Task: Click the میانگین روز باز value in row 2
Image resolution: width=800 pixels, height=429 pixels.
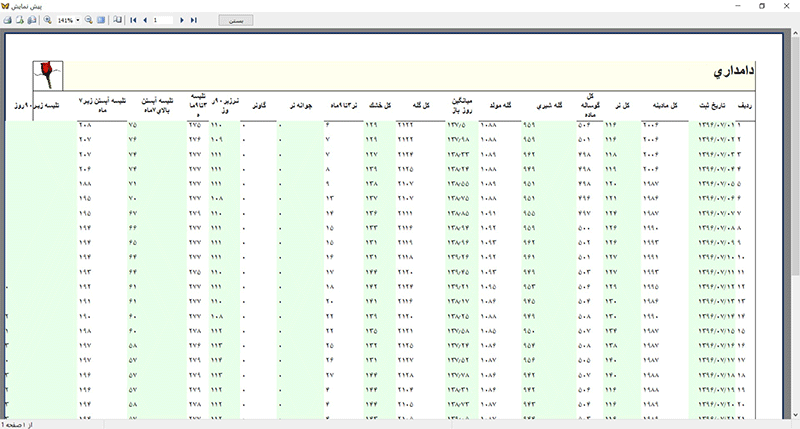Action: (458, 139)
